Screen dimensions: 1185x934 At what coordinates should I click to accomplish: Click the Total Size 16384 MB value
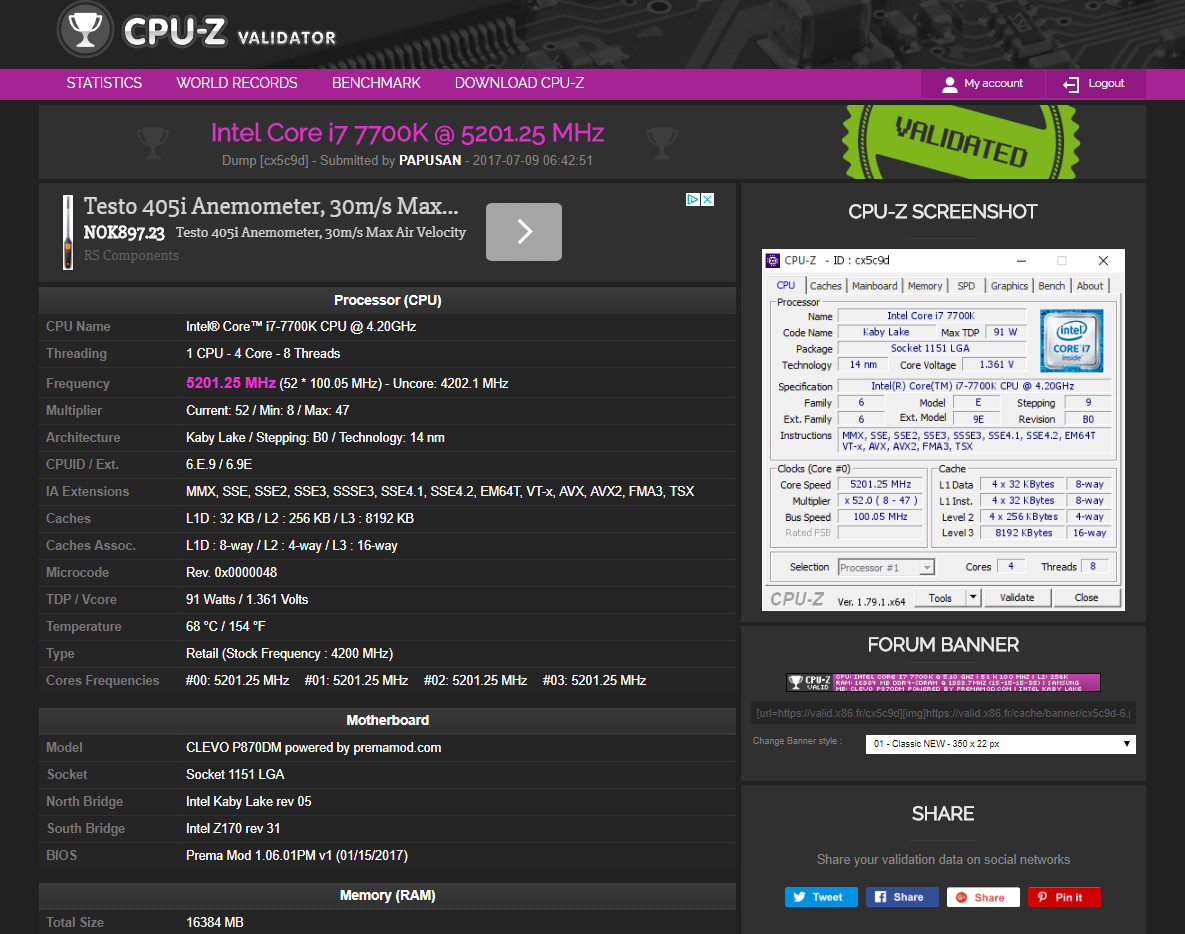(x=215, y=922)
